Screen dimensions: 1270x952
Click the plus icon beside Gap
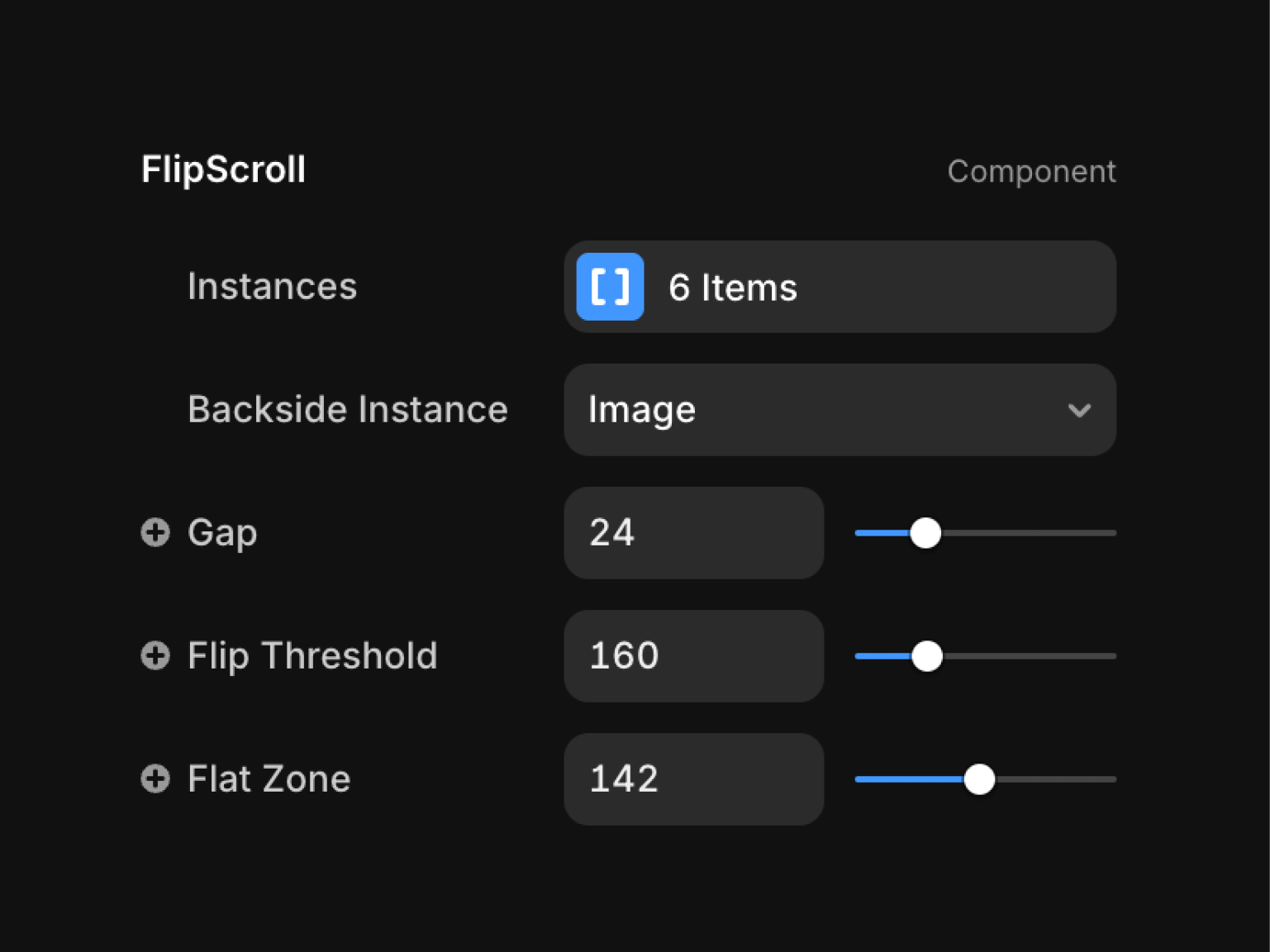click(x=155, y=532)
